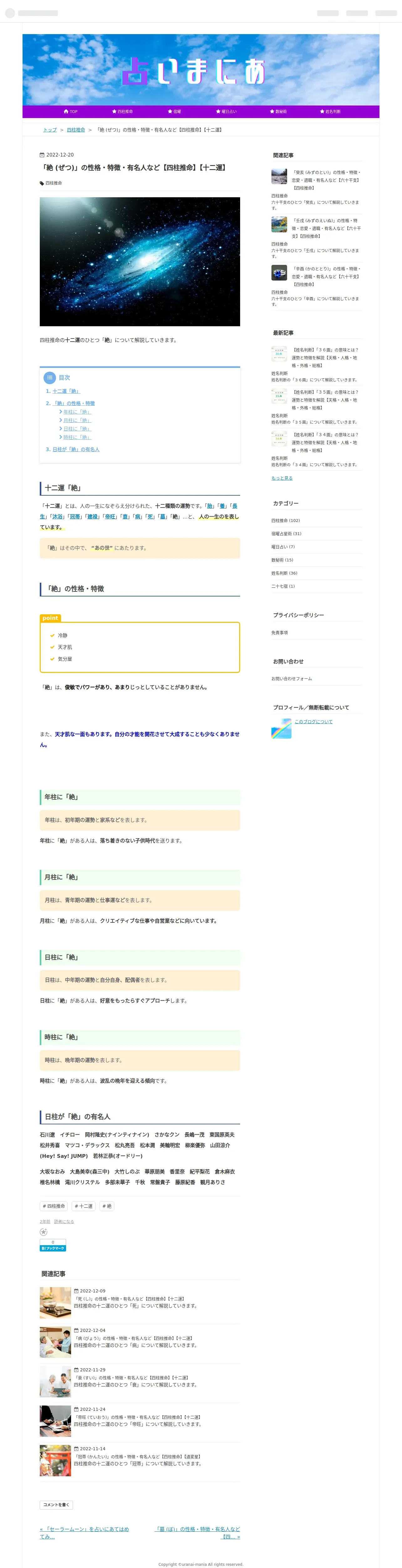Click the # 絶 tag button

(x=106, y=1206)
